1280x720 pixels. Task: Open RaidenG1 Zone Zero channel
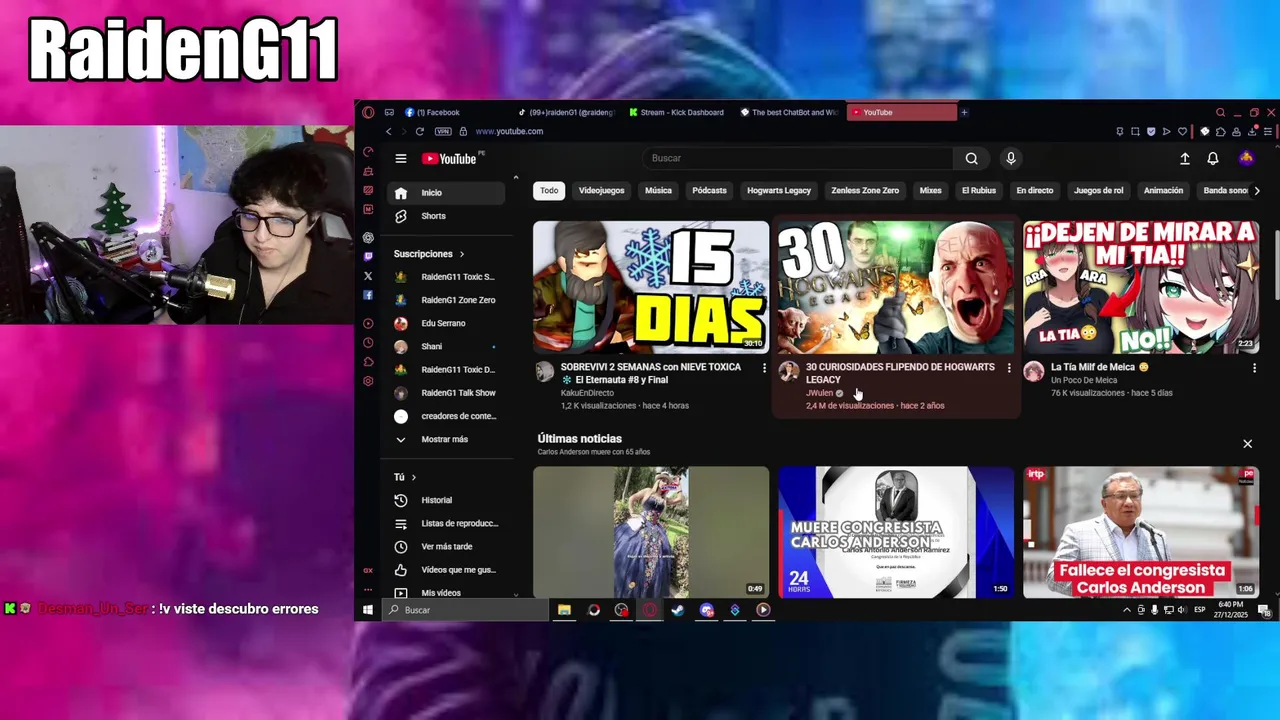tap(446, 300)
